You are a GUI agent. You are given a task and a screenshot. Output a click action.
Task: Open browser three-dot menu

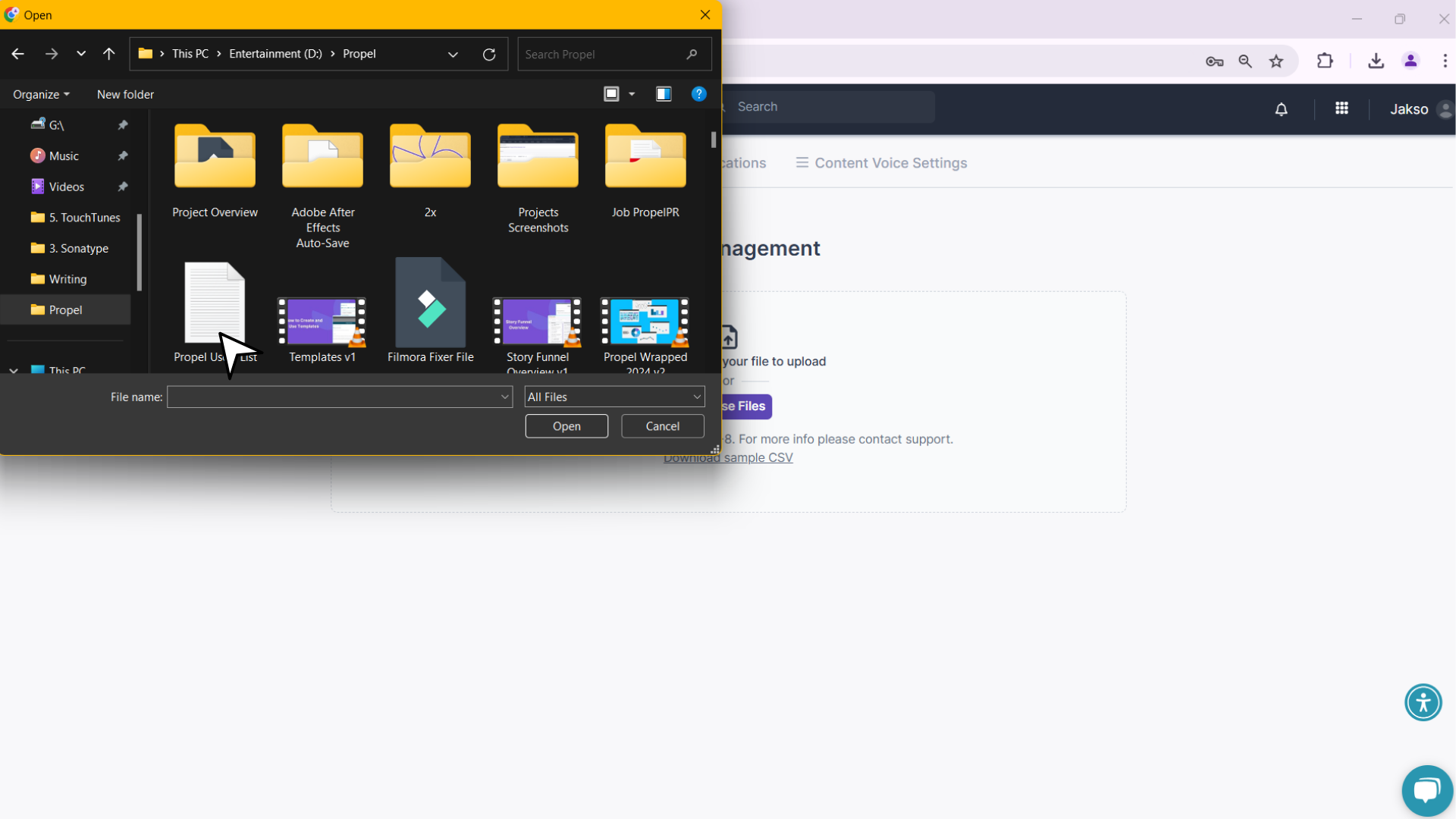pyautogui.click(x=1445, y=61)
